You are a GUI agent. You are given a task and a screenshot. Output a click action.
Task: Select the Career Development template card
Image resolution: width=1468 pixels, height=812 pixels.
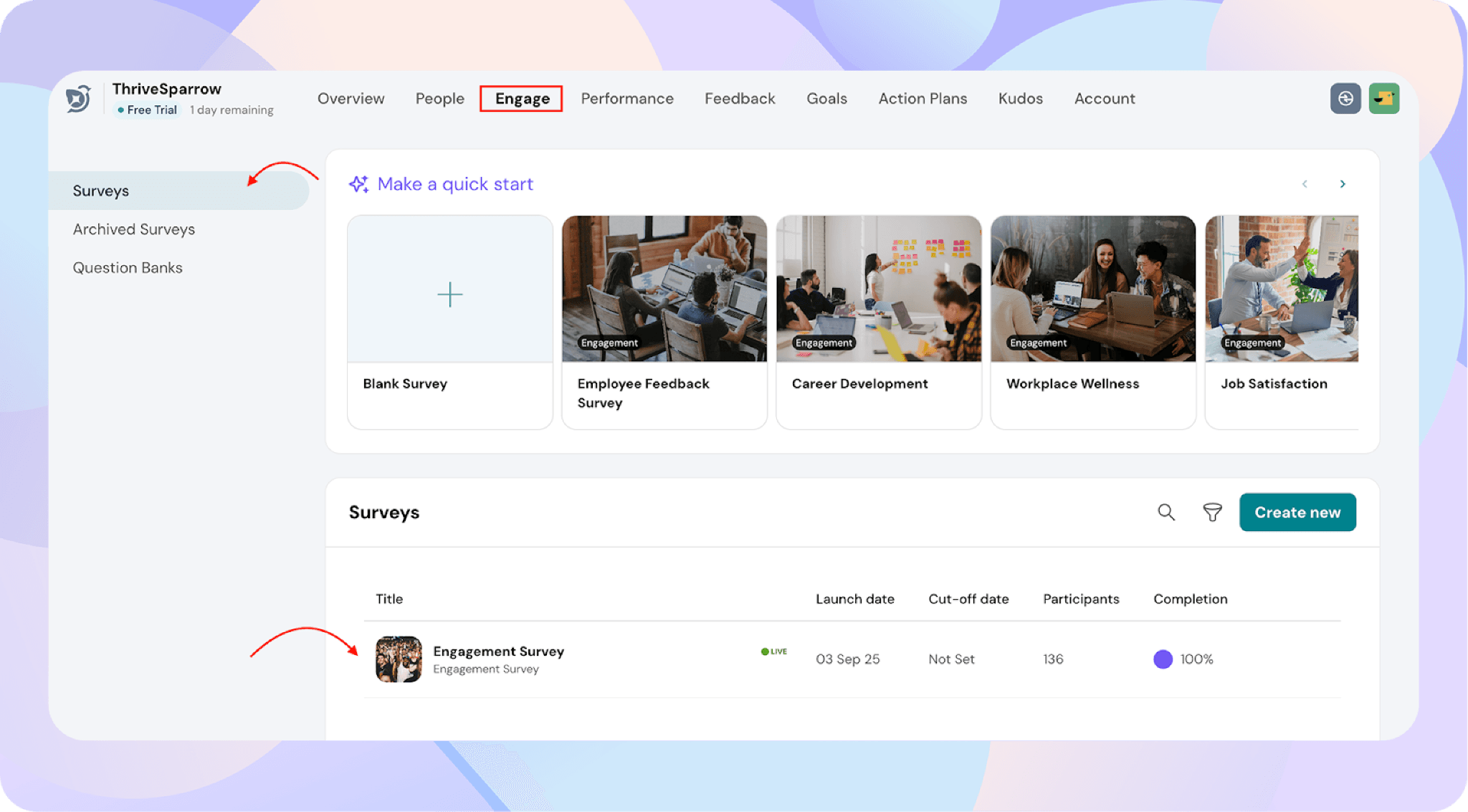pos(879,323)
